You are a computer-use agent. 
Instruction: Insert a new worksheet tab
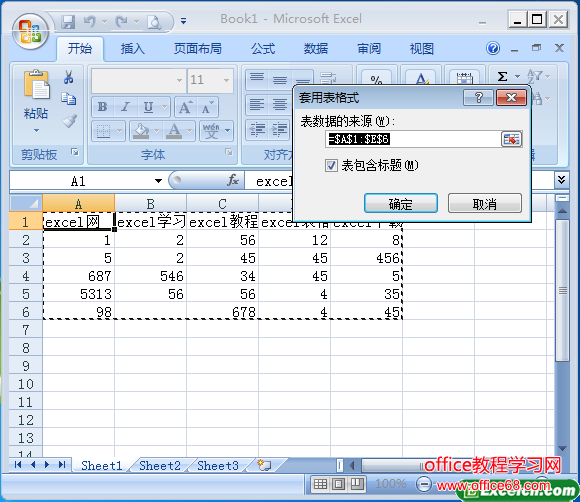click(265, 465)
